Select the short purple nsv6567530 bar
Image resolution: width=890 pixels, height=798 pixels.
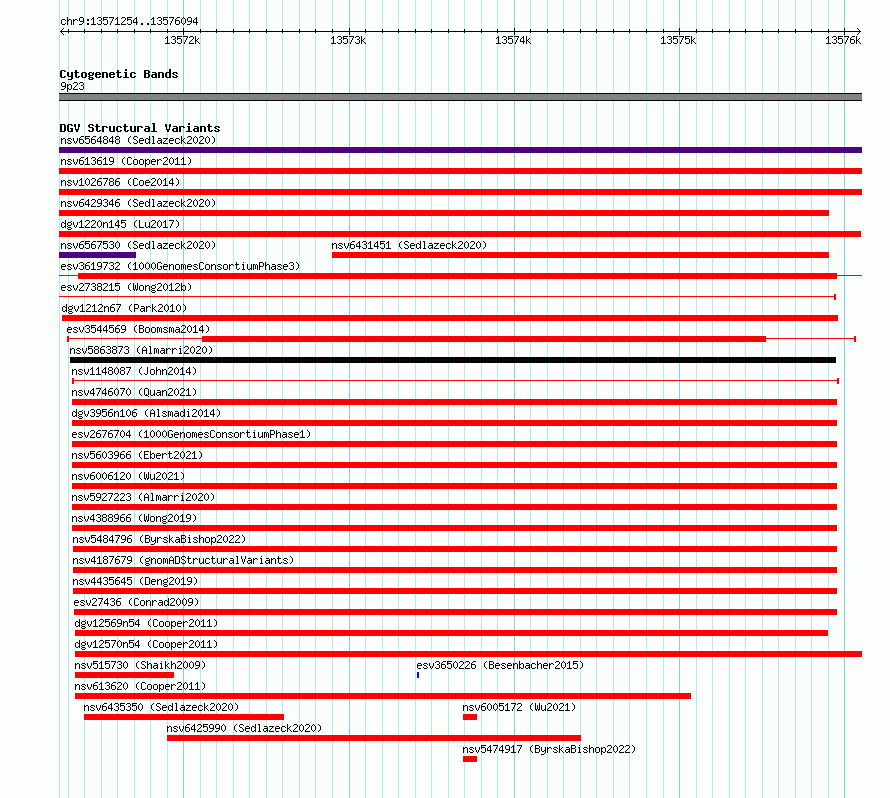(97, 255)
